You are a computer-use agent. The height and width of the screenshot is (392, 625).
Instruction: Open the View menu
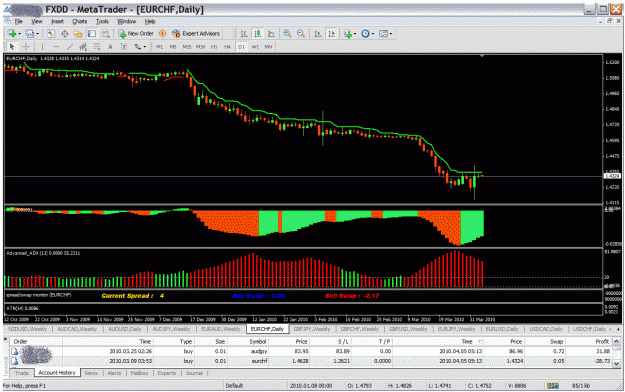(x=37, y=22)
